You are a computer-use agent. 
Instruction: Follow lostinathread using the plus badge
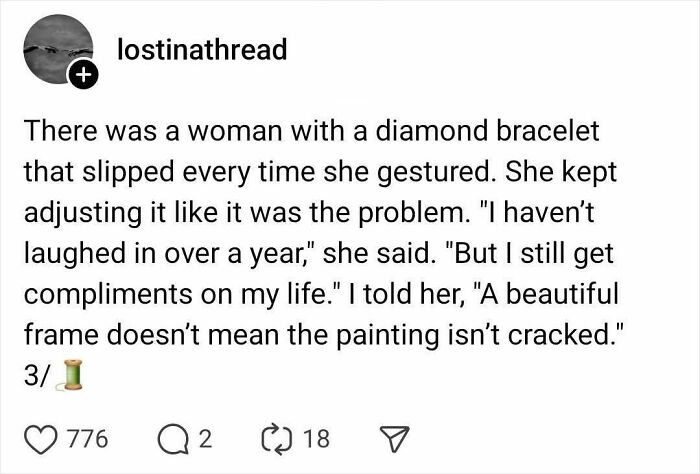tap(83, 75)
